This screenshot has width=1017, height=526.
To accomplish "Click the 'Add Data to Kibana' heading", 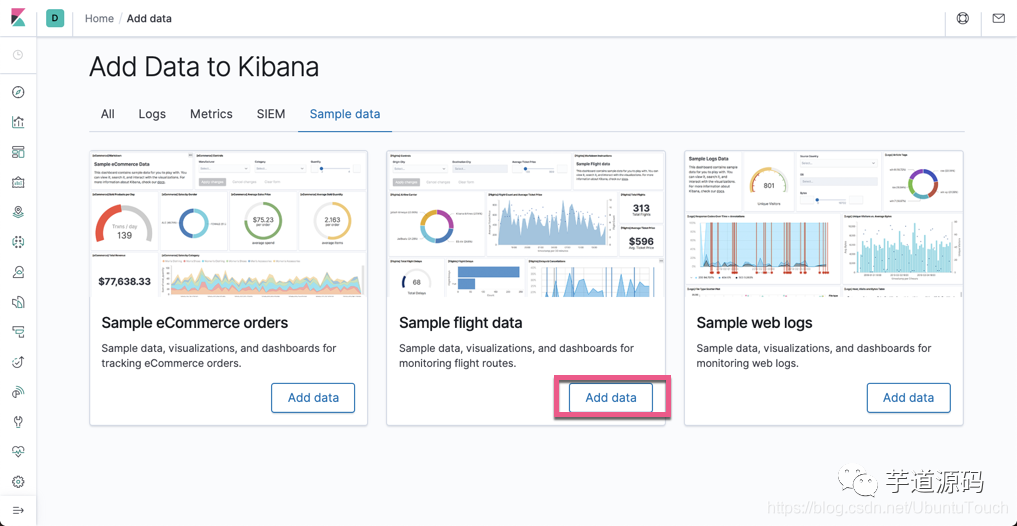I will point(204,67).
